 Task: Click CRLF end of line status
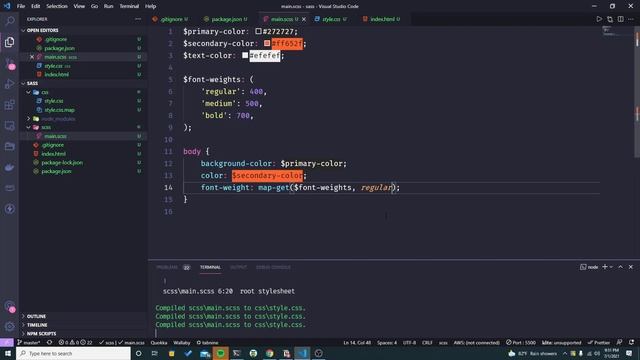[x=427, y=342]
